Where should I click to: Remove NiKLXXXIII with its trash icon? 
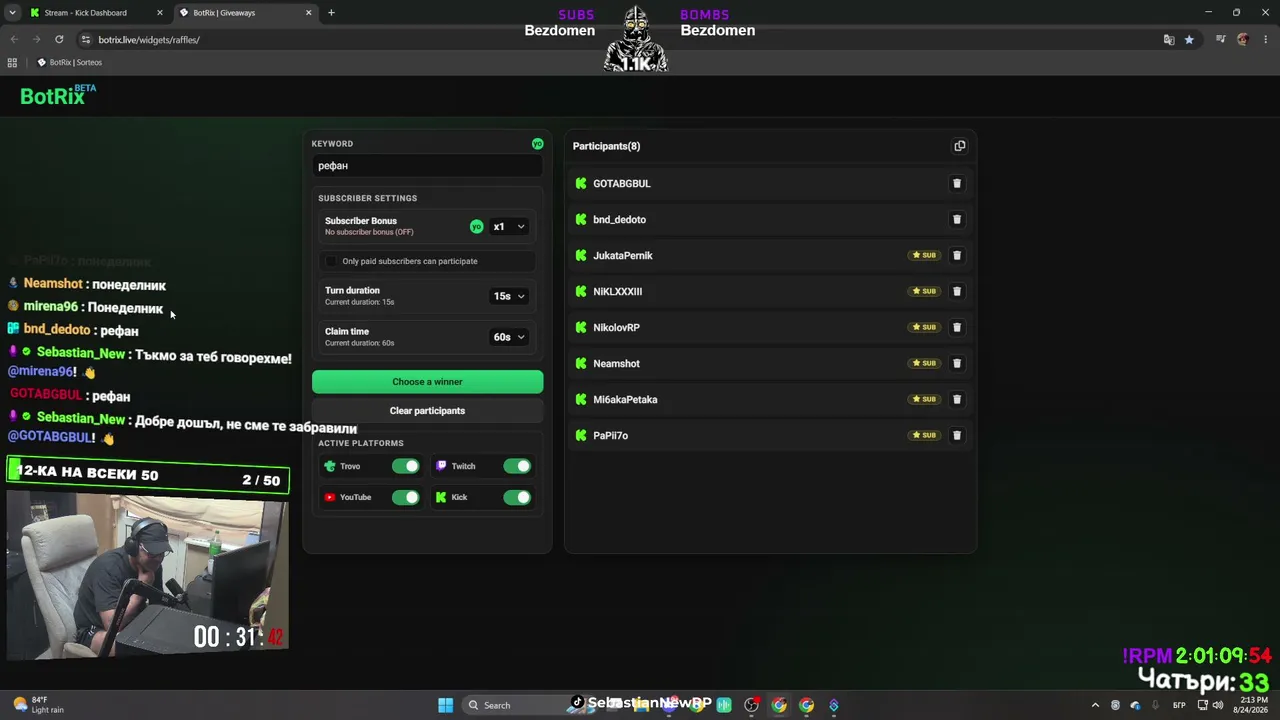[957, 292]
